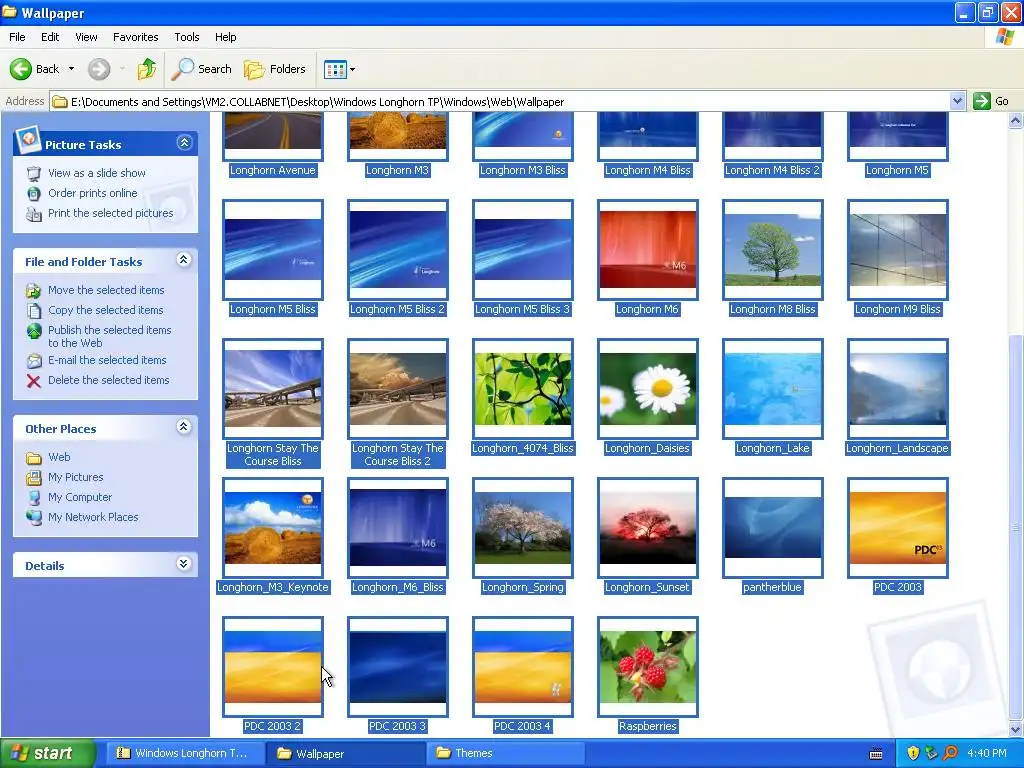This screenshot has width=1024, height=768.
Task: Click the E-mail selected items envelope icon
Action: click(x=34, y=360)
